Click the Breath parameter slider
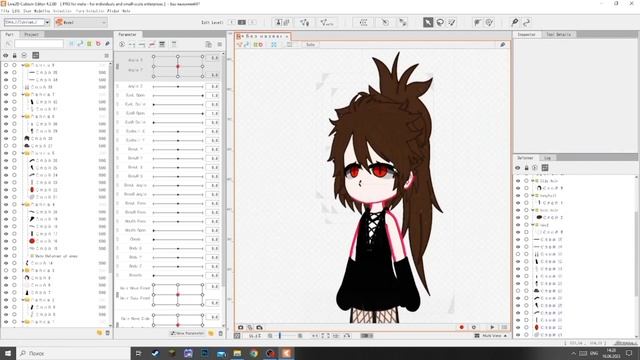The height and width of the screenshot is (360, 640). click(x=178, y=276)
